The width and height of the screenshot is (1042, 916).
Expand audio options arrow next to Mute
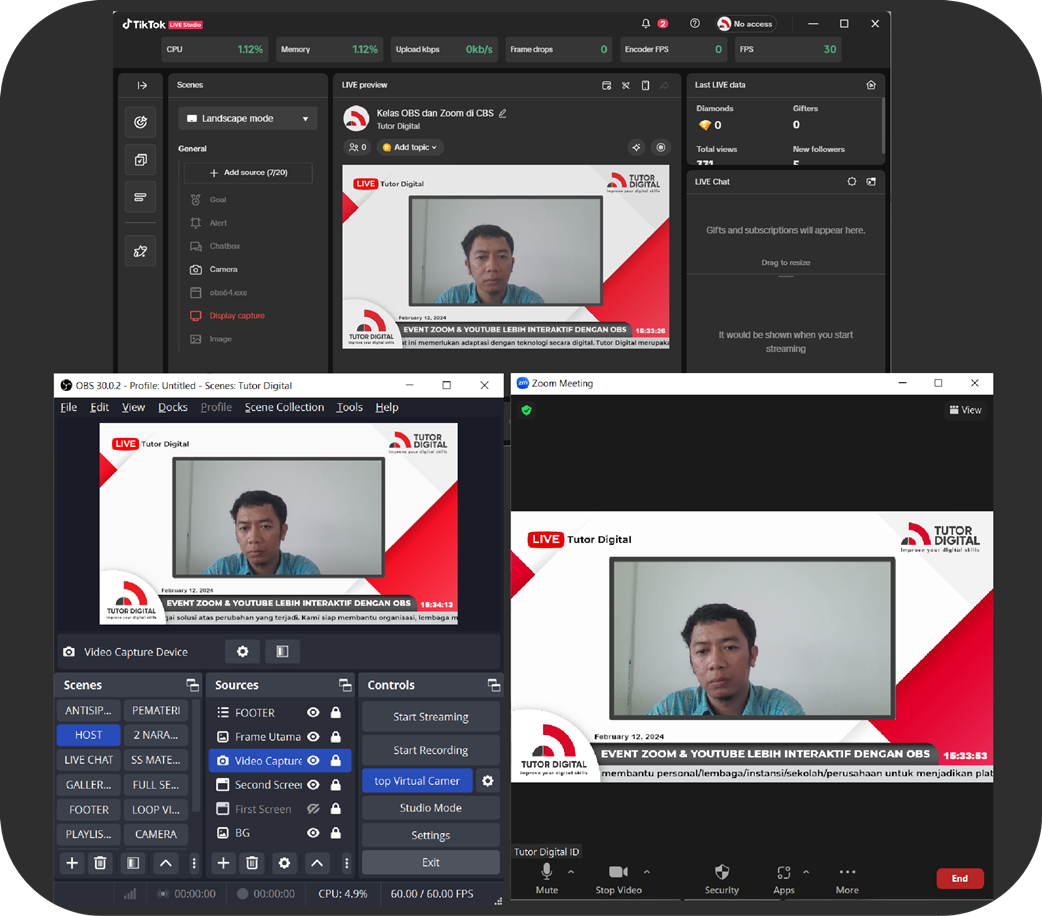coord(571,872)
